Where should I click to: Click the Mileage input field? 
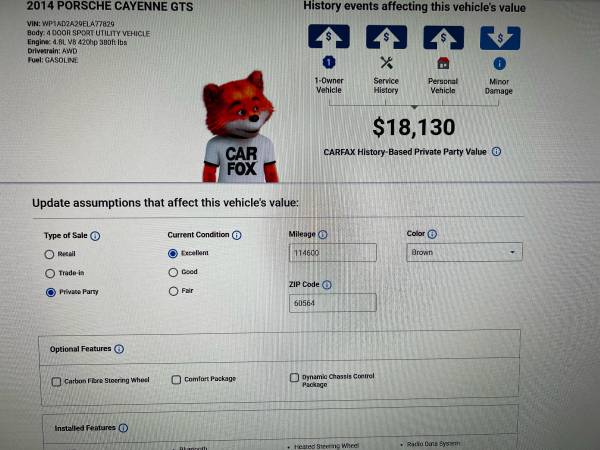pyautogui.click(x=333, y=253)
